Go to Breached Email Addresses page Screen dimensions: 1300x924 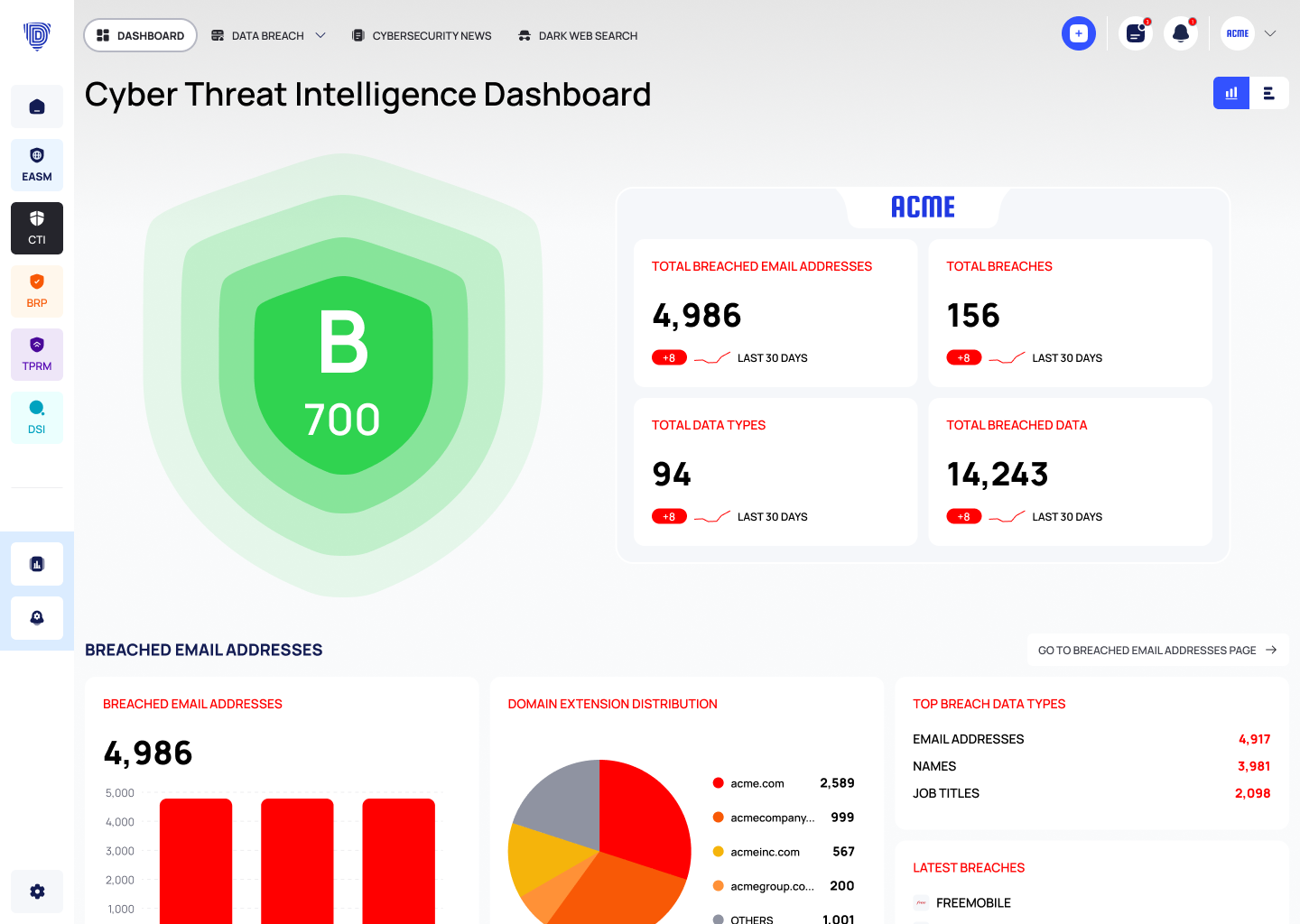(x=1157, y=650)
